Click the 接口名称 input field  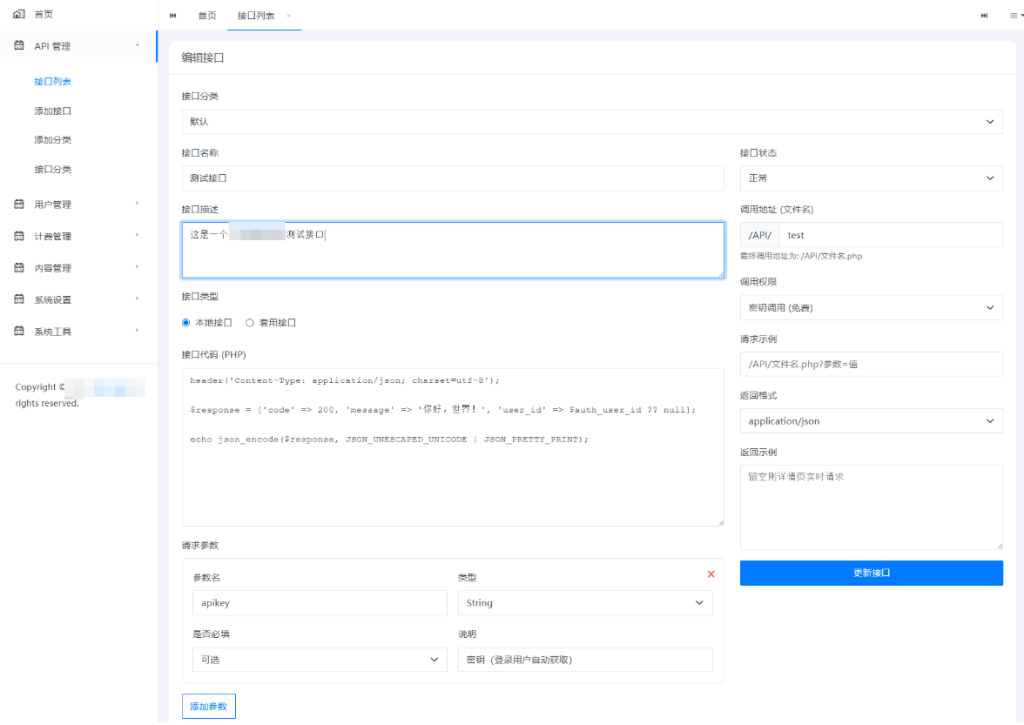tap(452, 179)
